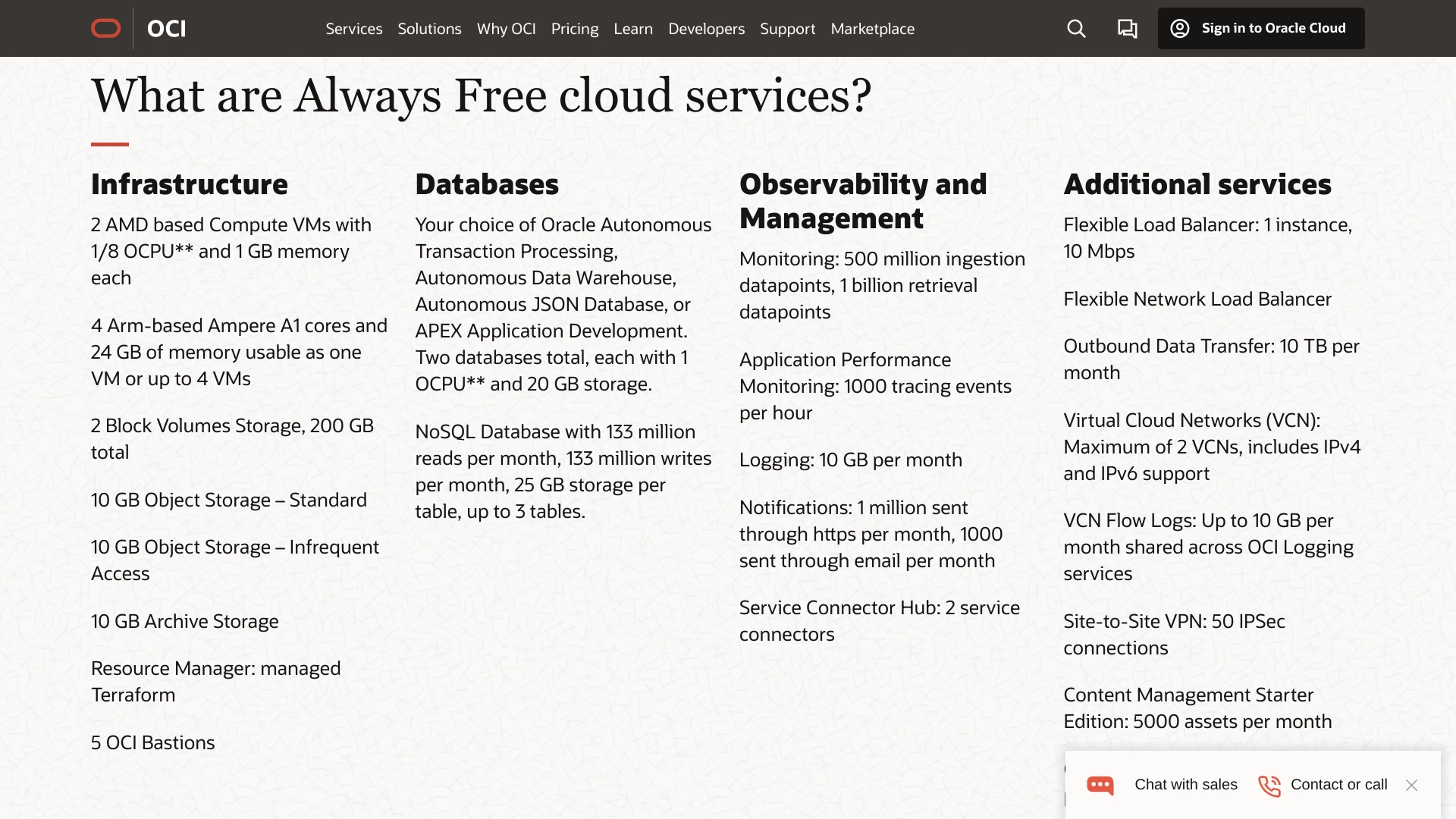Open the Developers menu
The height and width of the screenshot is (819, 1456).
tap(705, 29)
